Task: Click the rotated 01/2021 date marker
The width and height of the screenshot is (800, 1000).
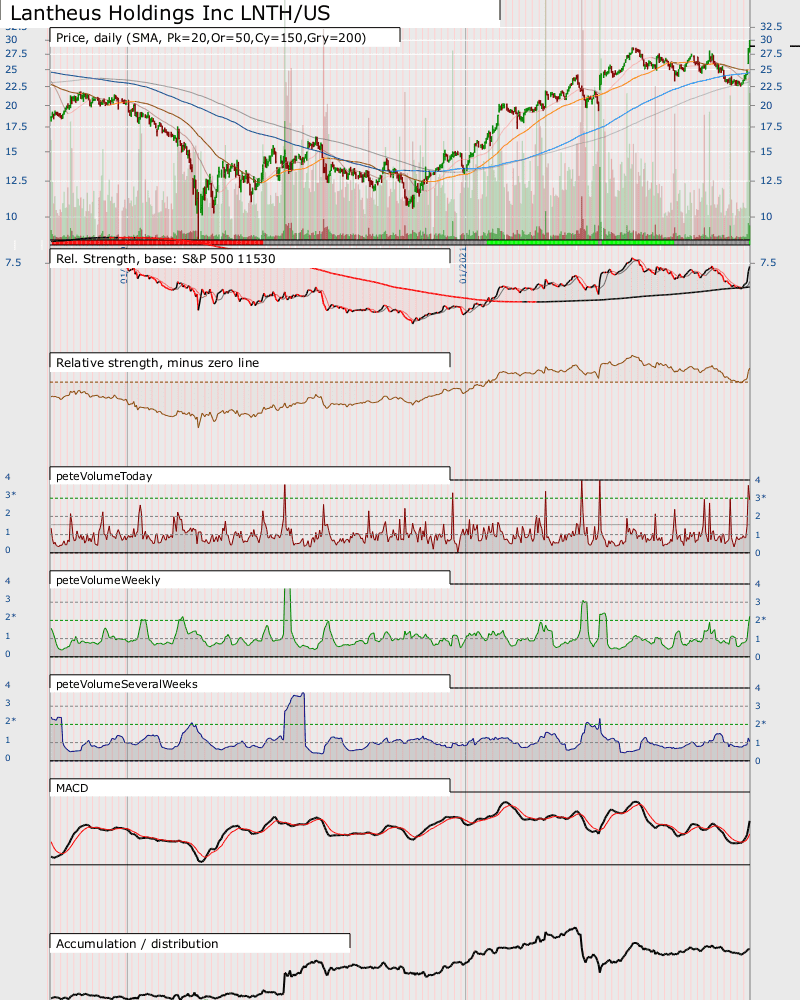Action: pos(463,266)
